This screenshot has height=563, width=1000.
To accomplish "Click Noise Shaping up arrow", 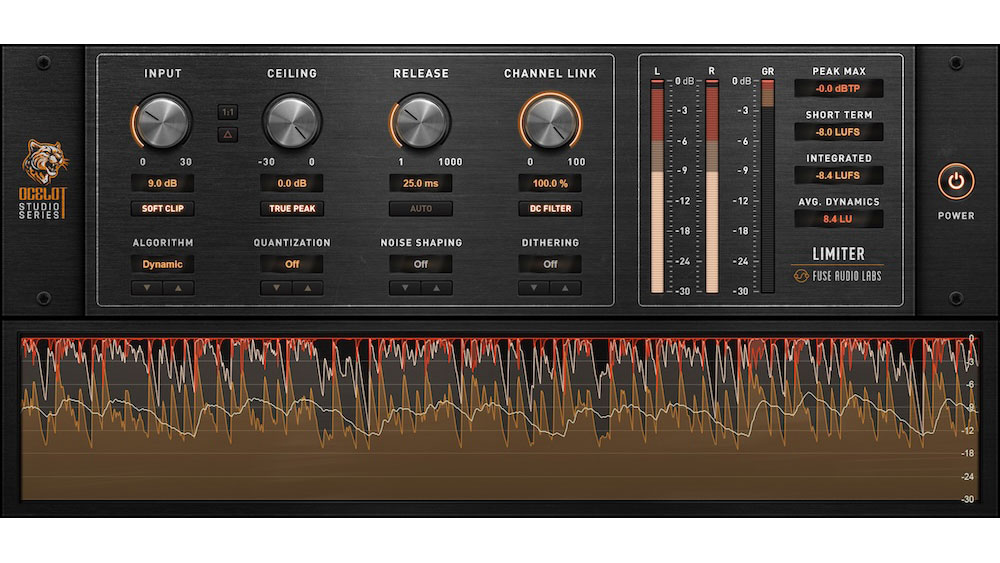I will [x=437, y=288].
